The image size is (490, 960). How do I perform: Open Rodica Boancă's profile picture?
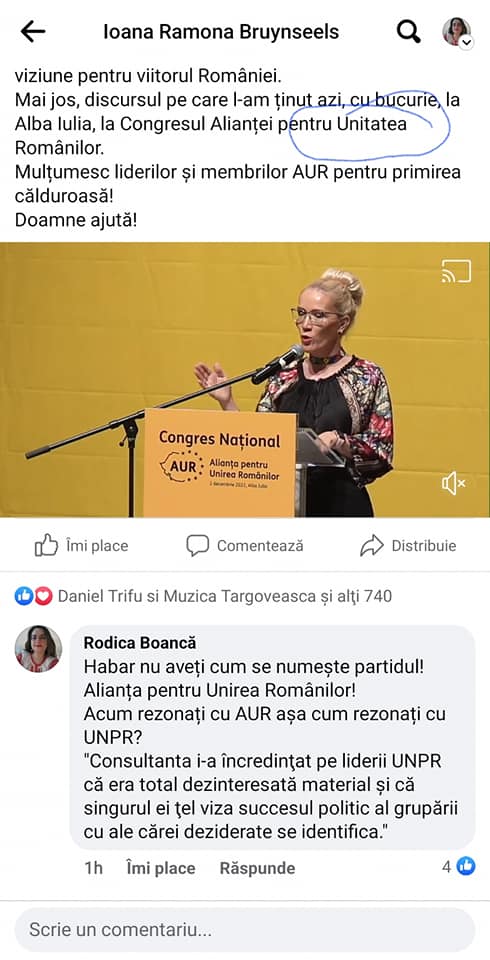[38, 648]
